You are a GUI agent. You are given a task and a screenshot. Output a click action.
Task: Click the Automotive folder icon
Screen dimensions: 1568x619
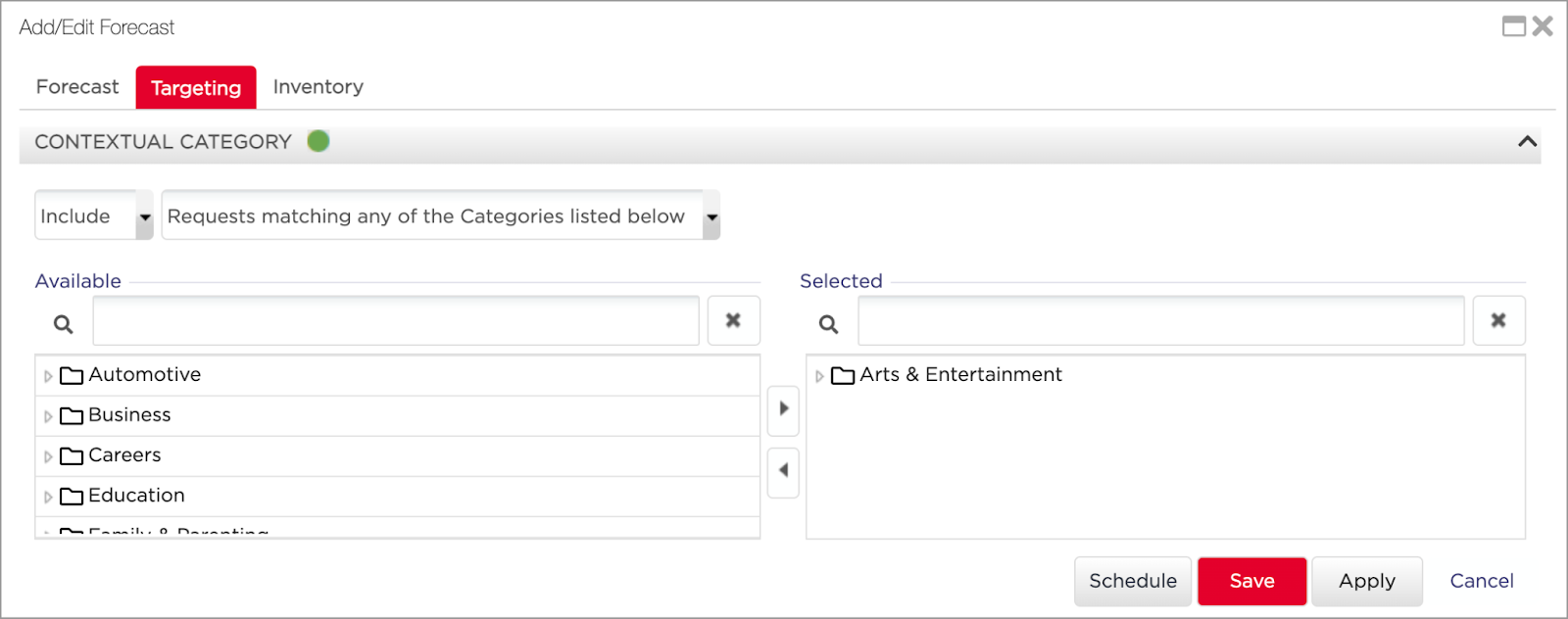[72, 375]
